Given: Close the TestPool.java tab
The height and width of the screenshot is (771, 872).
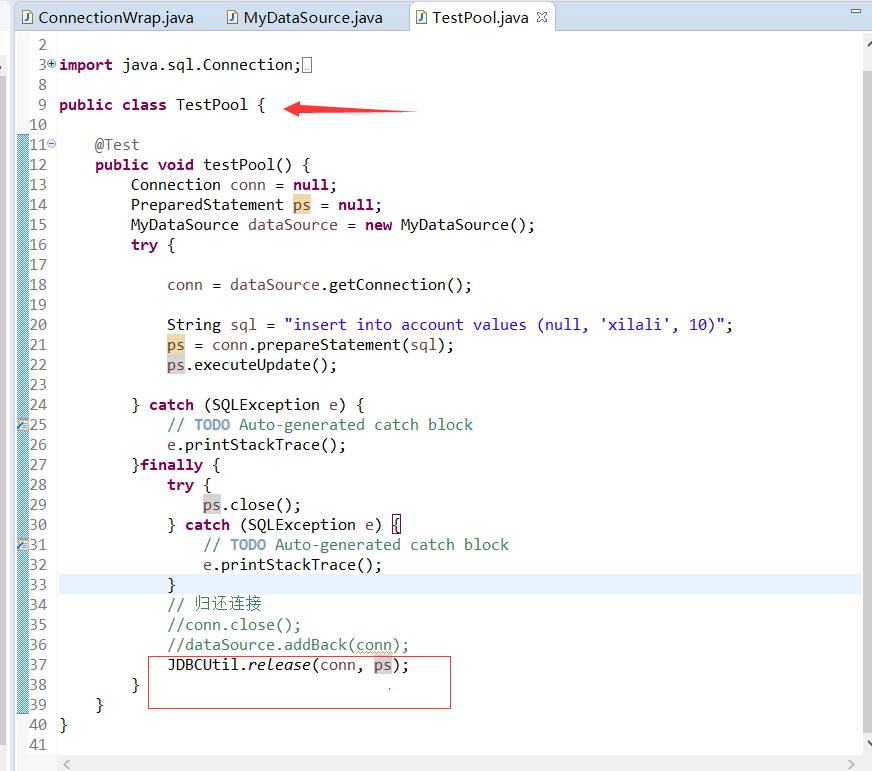Looking at the screenshot, I should (x=542, y=17).
